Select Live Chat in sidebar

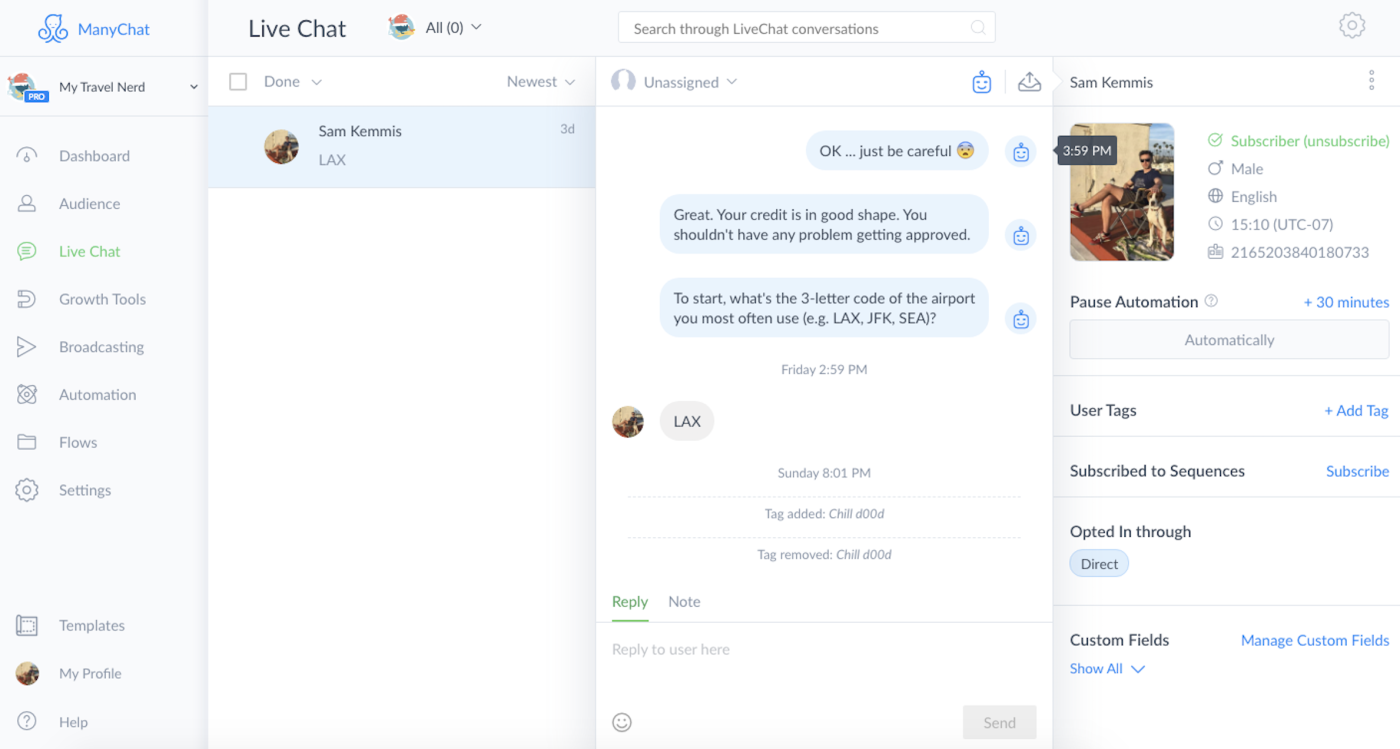click(x=89, y=252)
